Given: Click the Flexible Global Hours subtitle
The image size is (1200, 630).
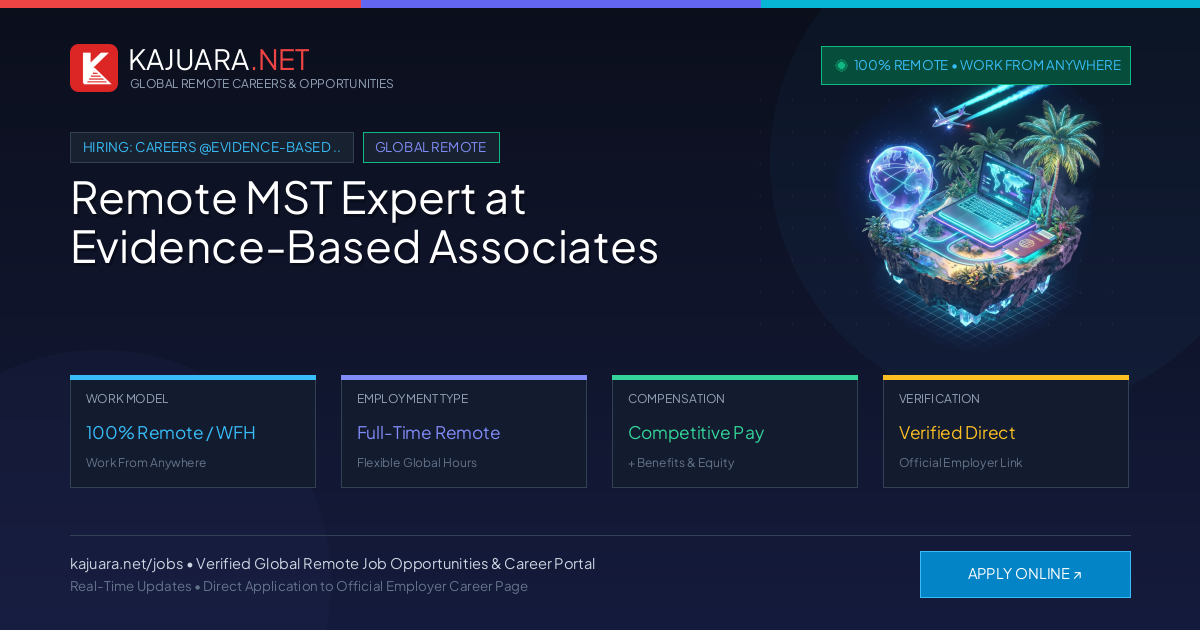Looking at the screenshot, I should coord(417,463).
